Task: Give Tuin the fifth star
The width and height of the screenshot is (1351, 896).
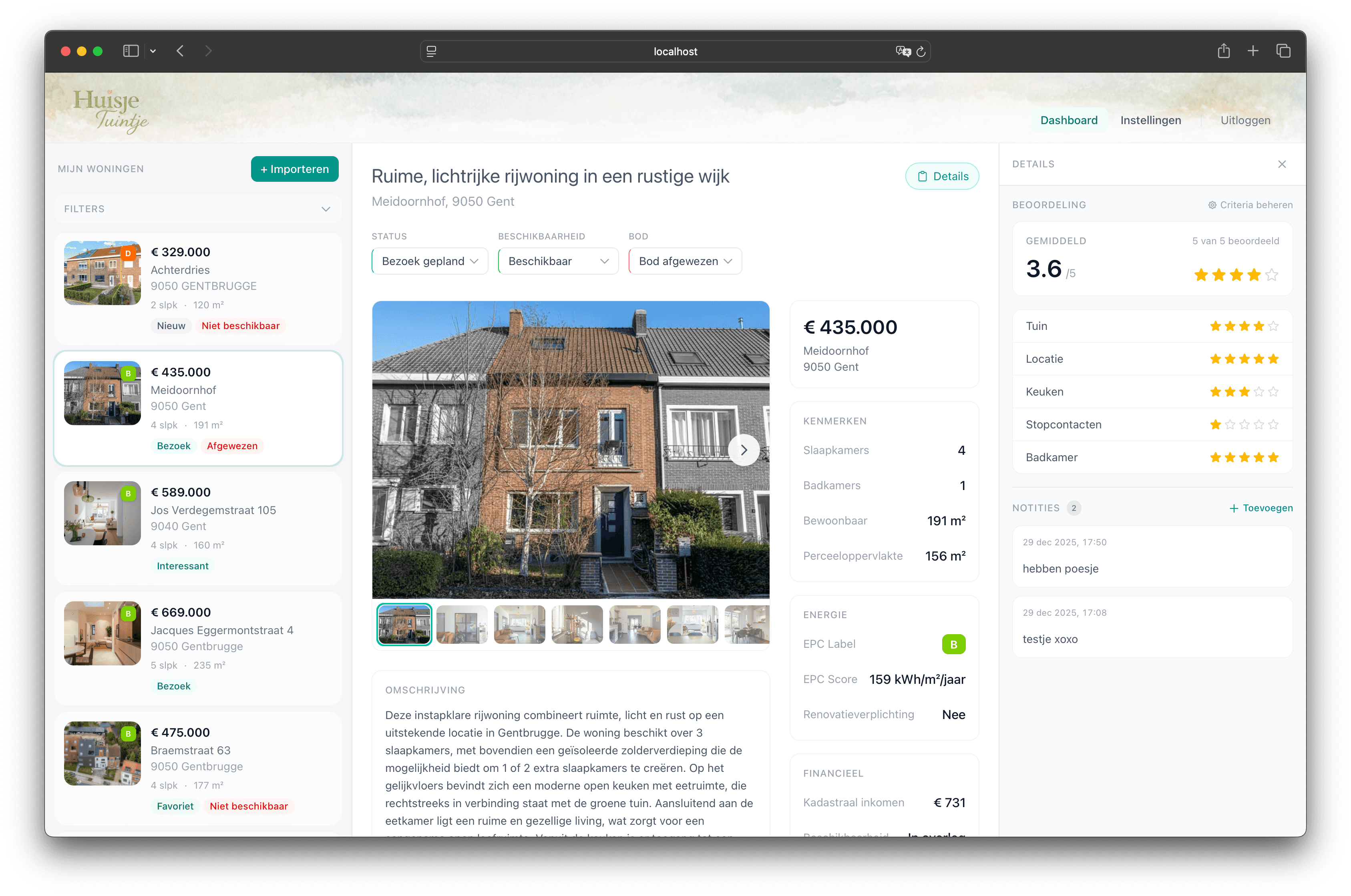Action: (x=1273, y=326)
